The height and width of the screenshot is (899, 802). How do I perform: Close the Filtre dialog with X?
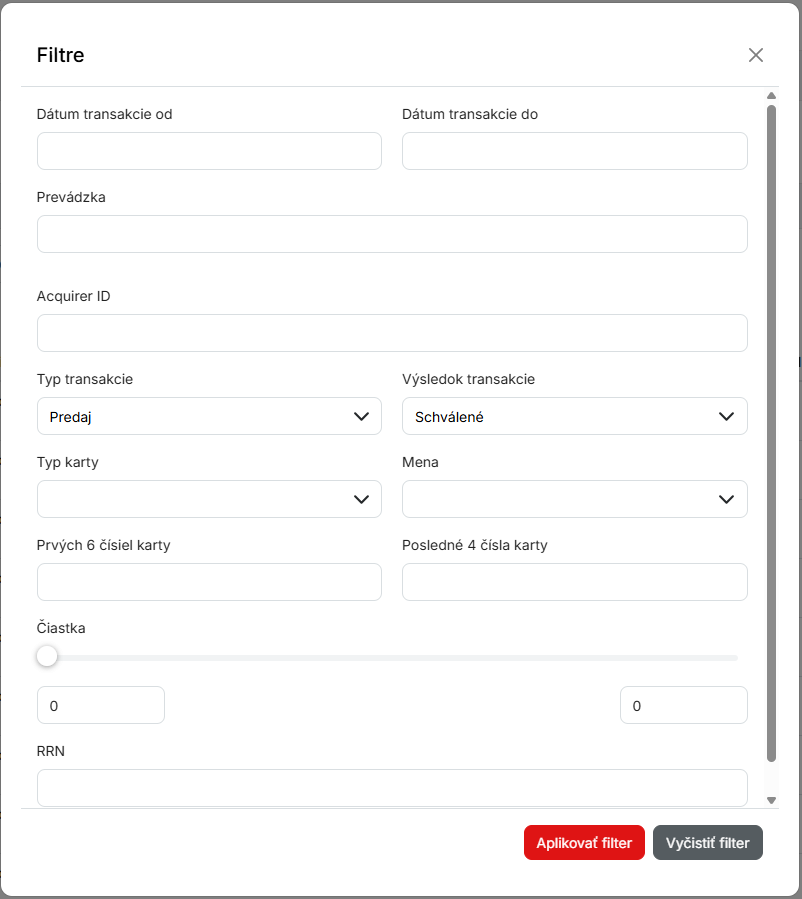(x=755, y=55)
